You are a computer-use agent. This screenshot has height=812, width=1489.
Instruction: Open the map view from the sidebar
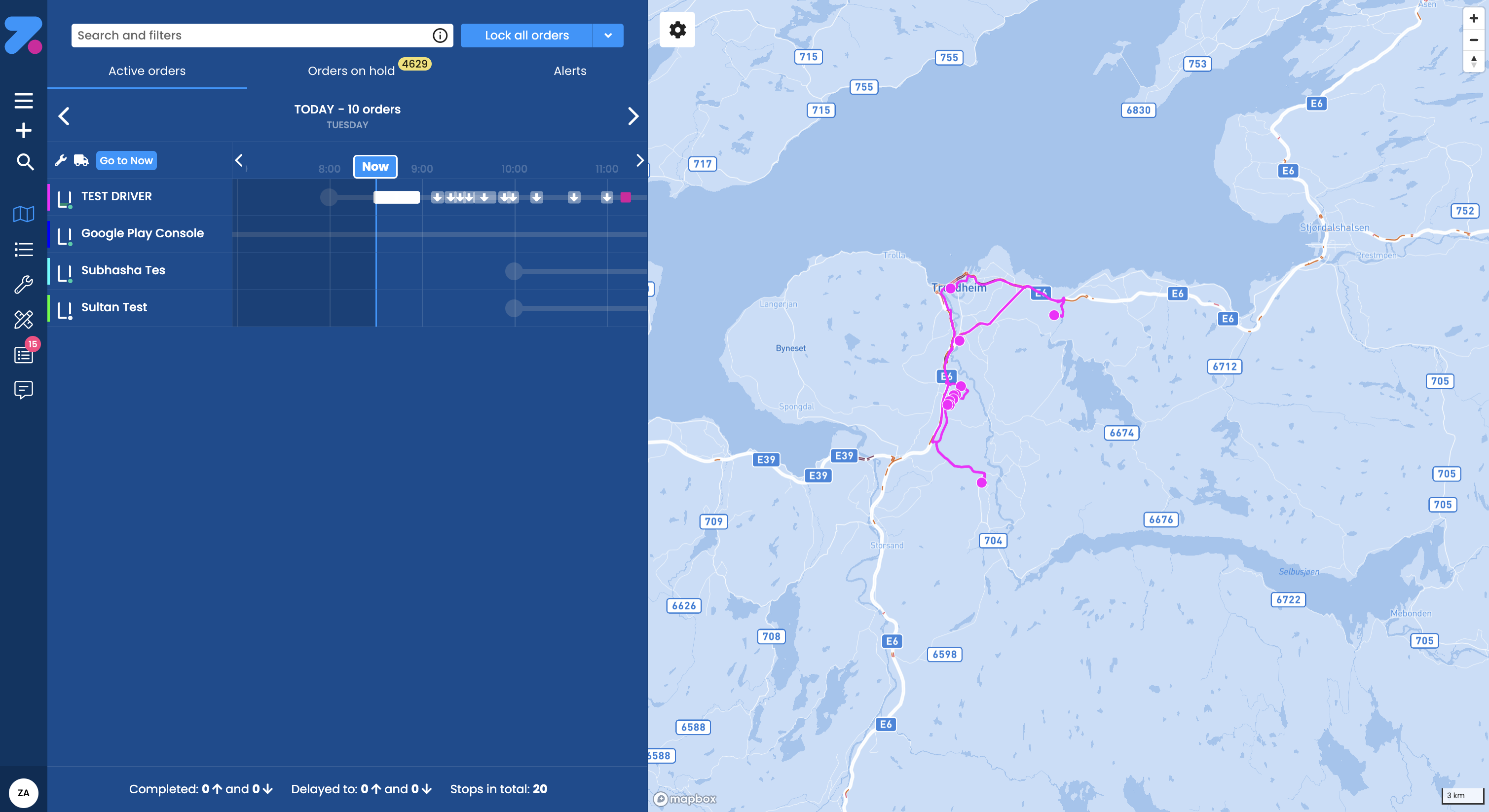(x=24, y=214)
